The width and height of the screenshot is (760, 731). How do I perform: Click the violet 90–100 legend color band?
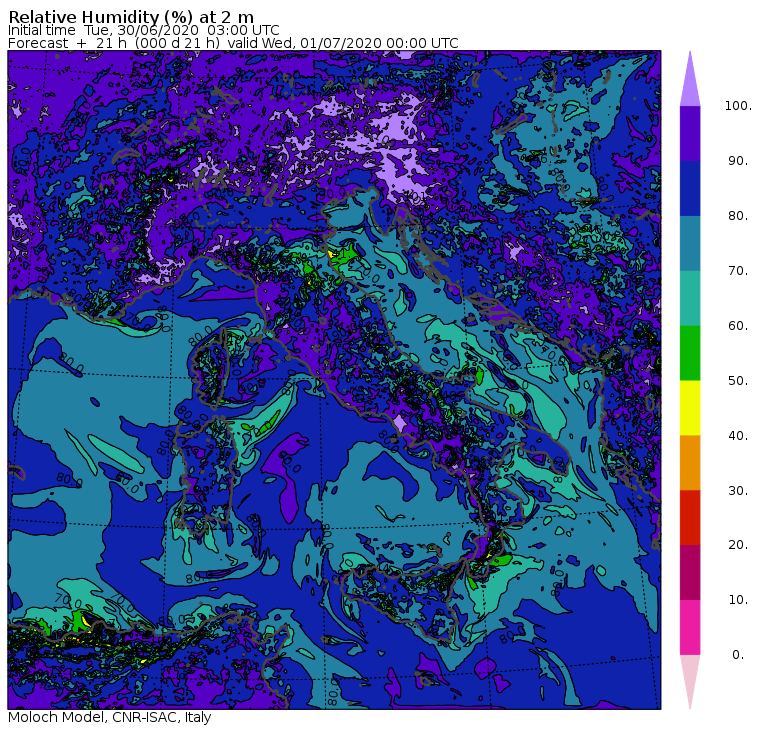690,133
